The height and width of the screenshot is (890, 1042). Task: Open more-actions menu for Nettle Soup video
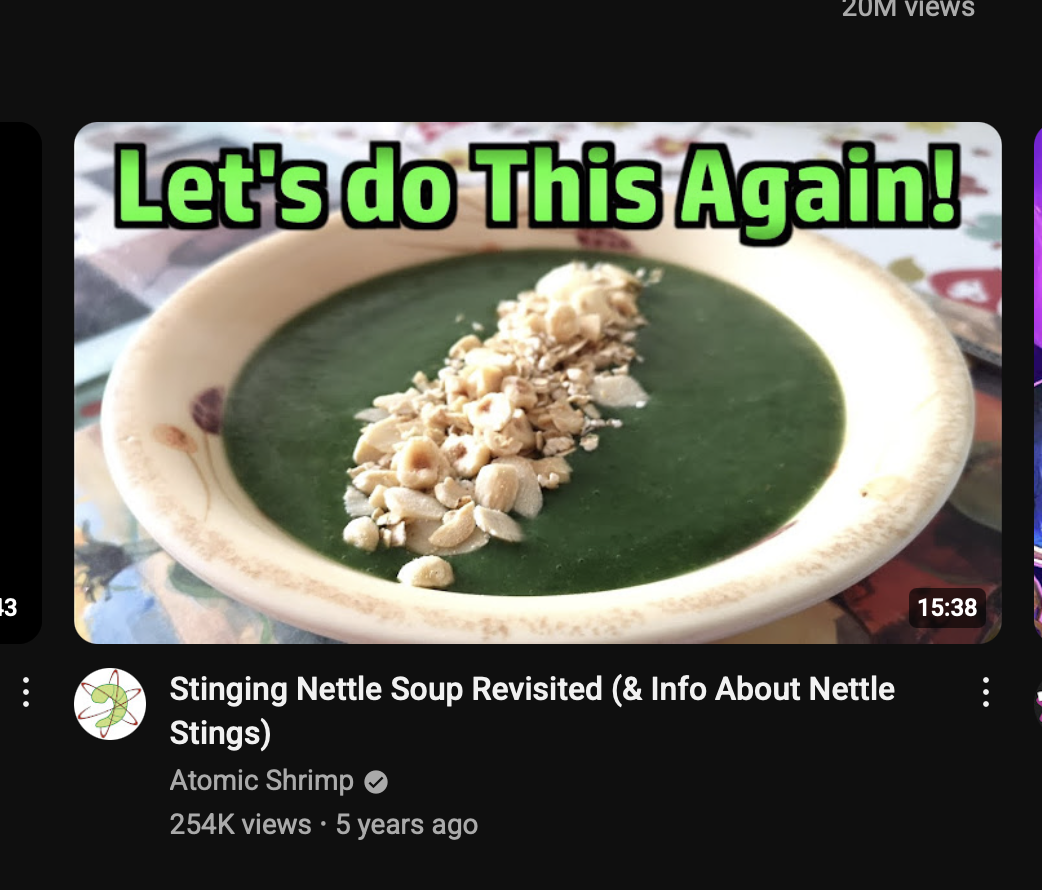coord(986,692)
